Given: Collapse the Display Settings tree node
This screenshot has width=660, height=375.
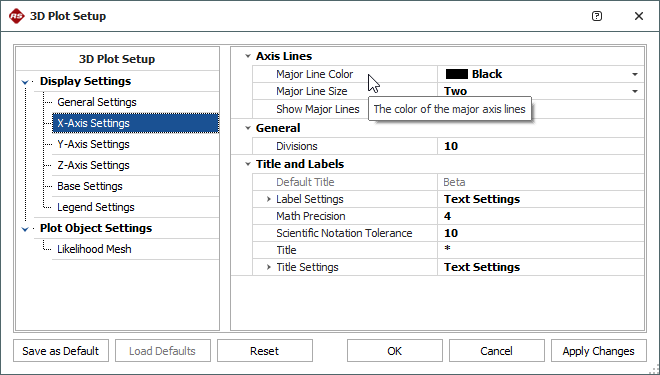Looking at the screenshot, I should [x=25, y=82].
